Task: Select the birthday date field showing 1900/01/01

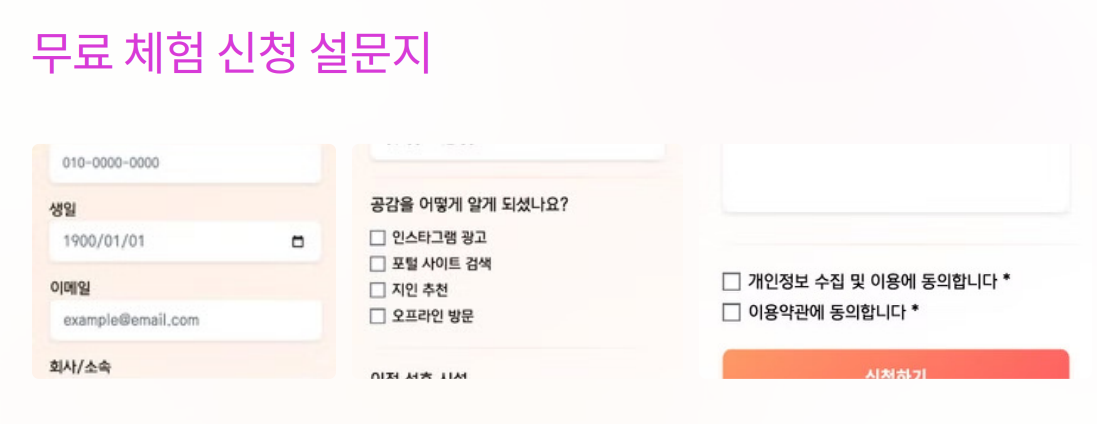Action: (x=185, y=242)
